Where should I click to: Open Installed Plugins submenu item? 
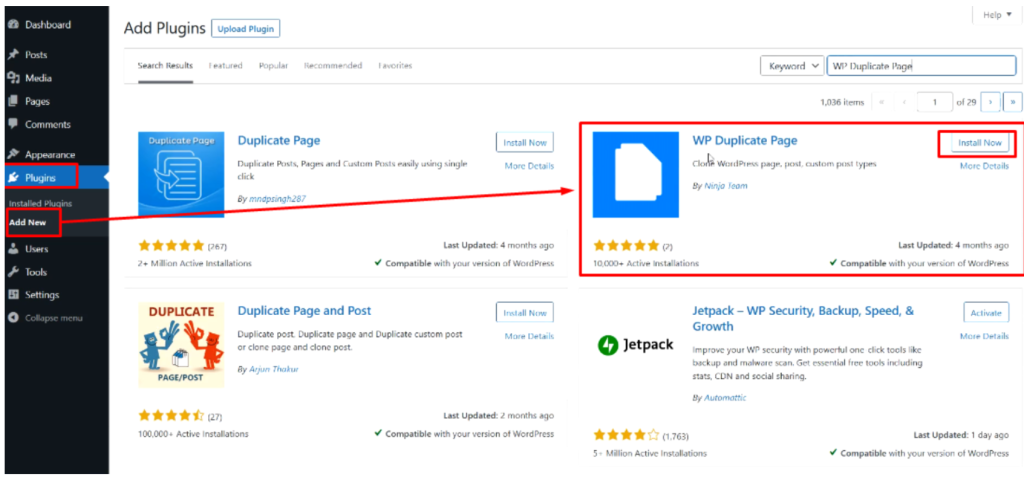click(40, 203)
